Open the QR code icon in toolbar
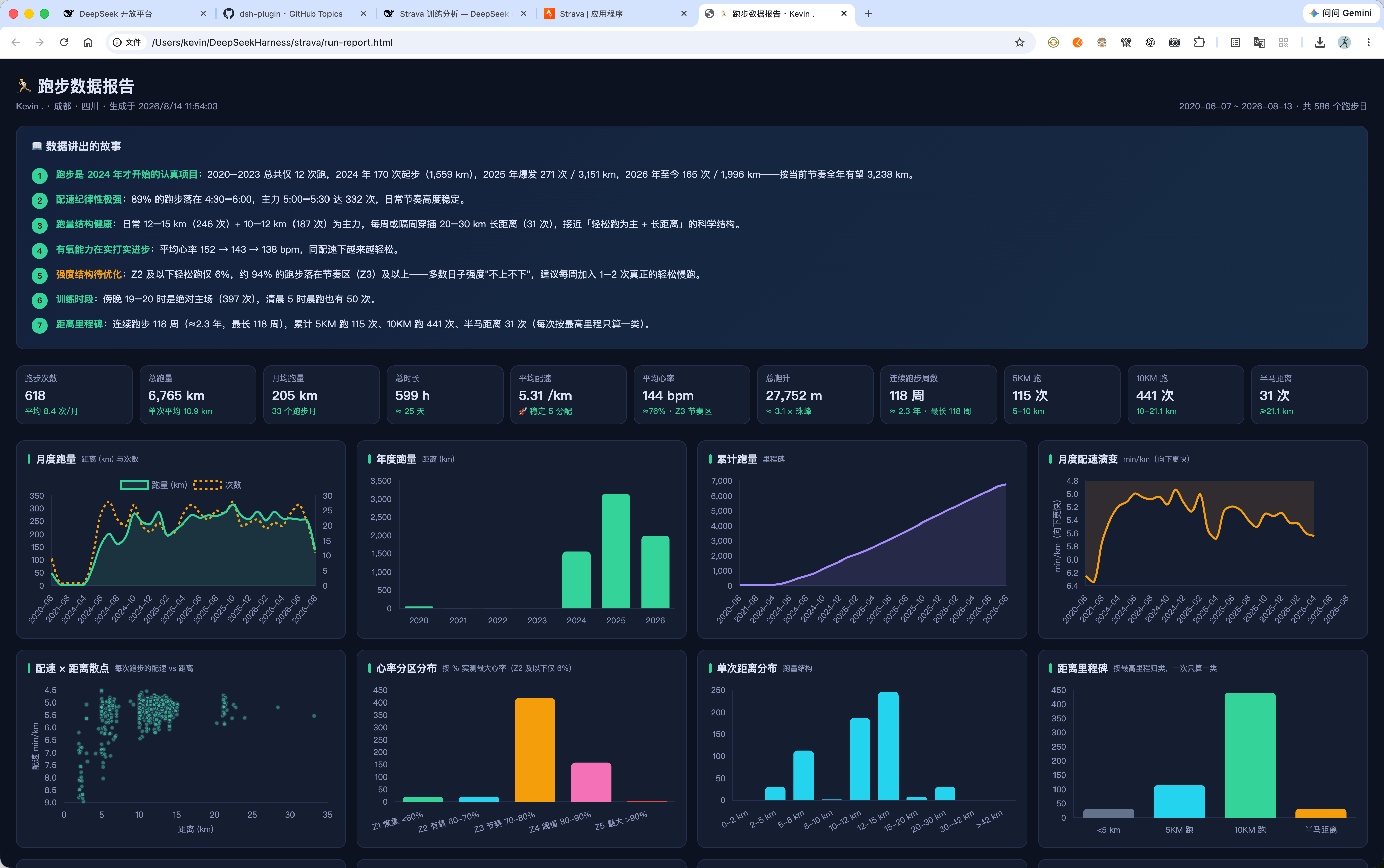 point(1283,42)
